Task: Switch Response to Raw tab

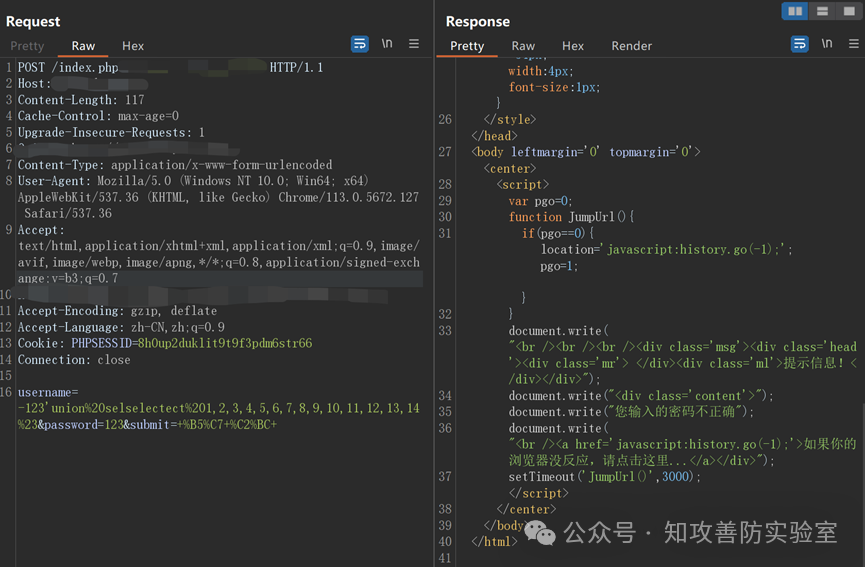Action: coord(523,46)
